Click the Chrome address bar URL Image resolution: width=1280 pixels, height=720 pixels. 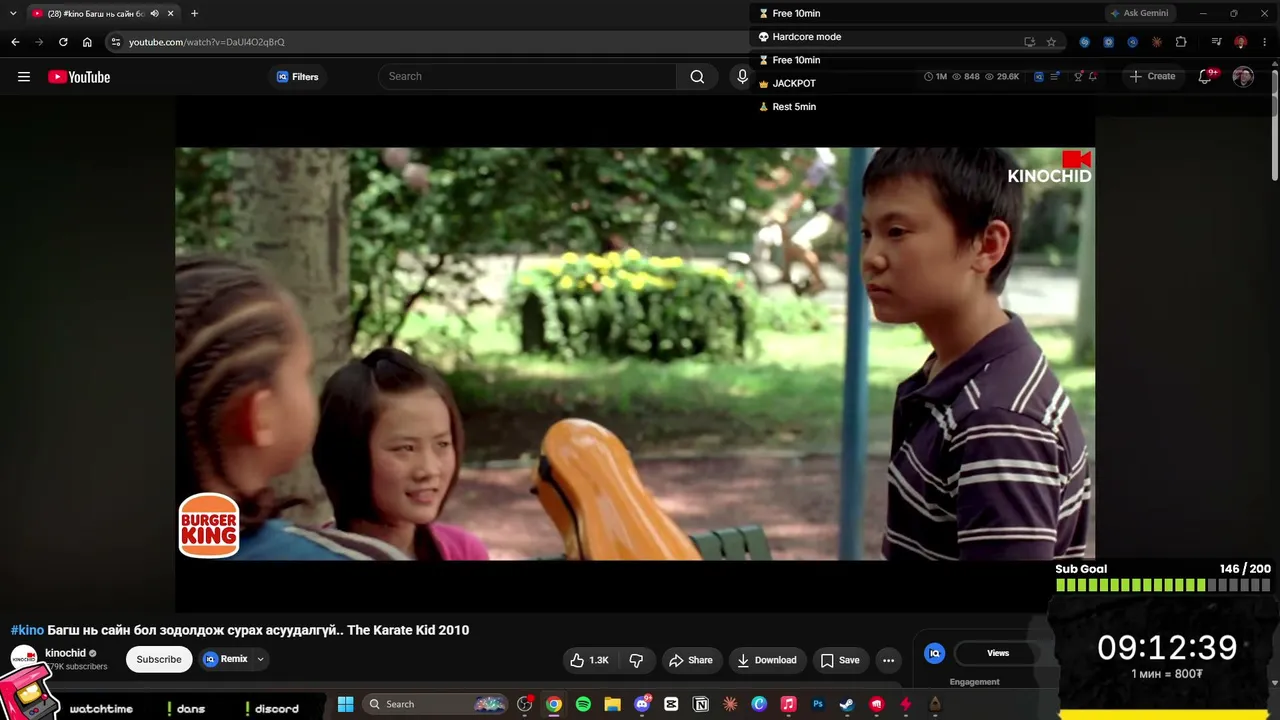click(207, 42)
